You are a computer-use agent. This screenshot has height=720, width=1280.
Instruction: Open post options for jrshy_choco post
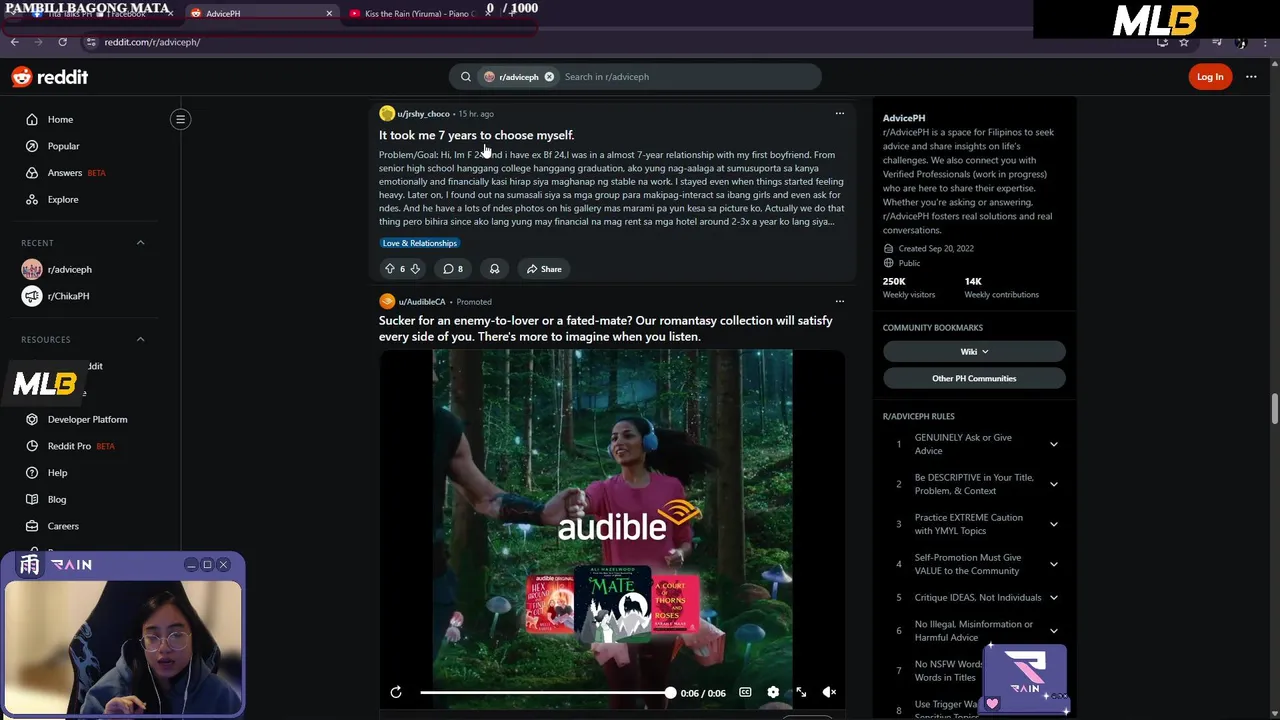(839, 113)
